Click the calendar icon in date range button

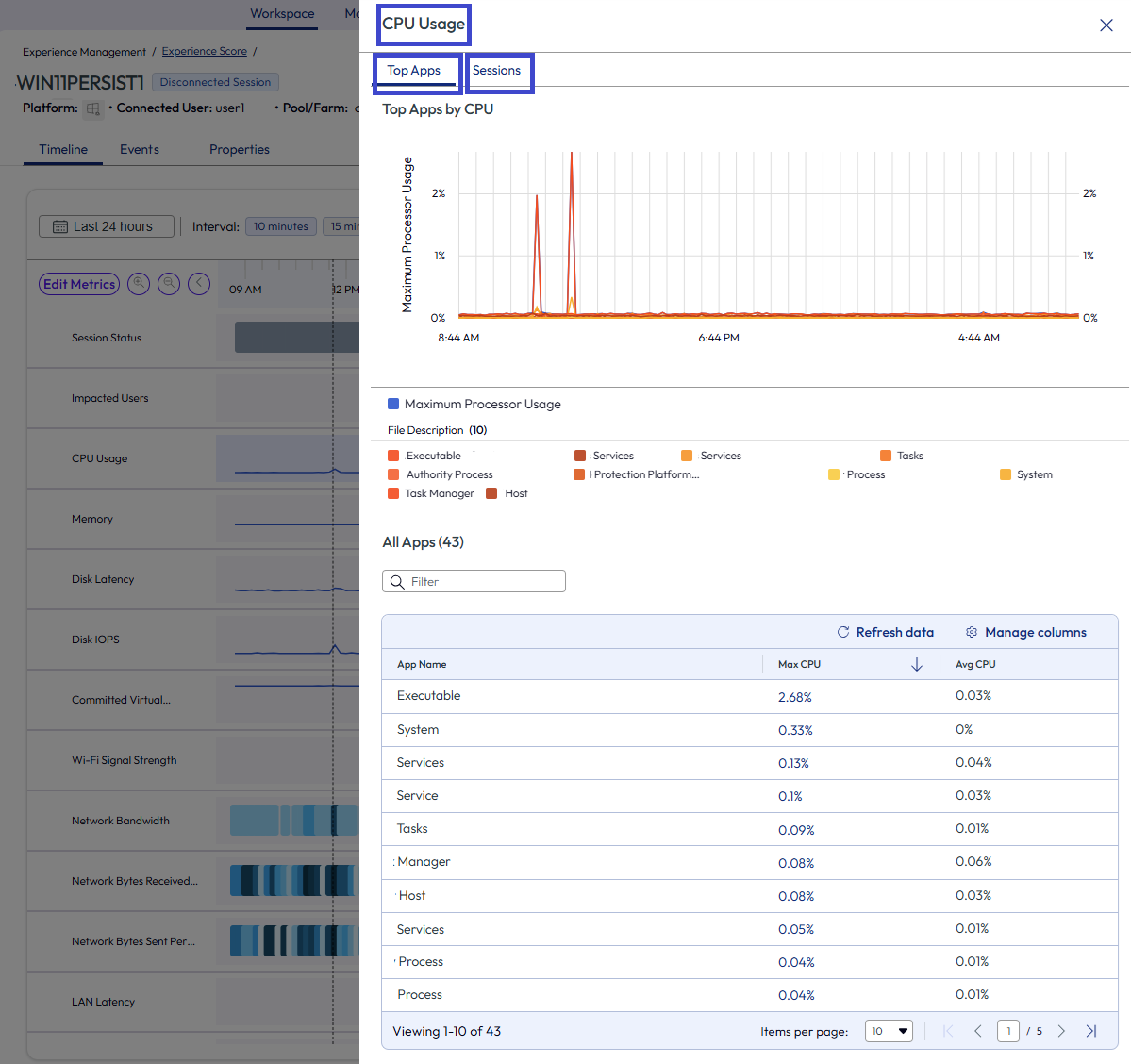point(60,226)
